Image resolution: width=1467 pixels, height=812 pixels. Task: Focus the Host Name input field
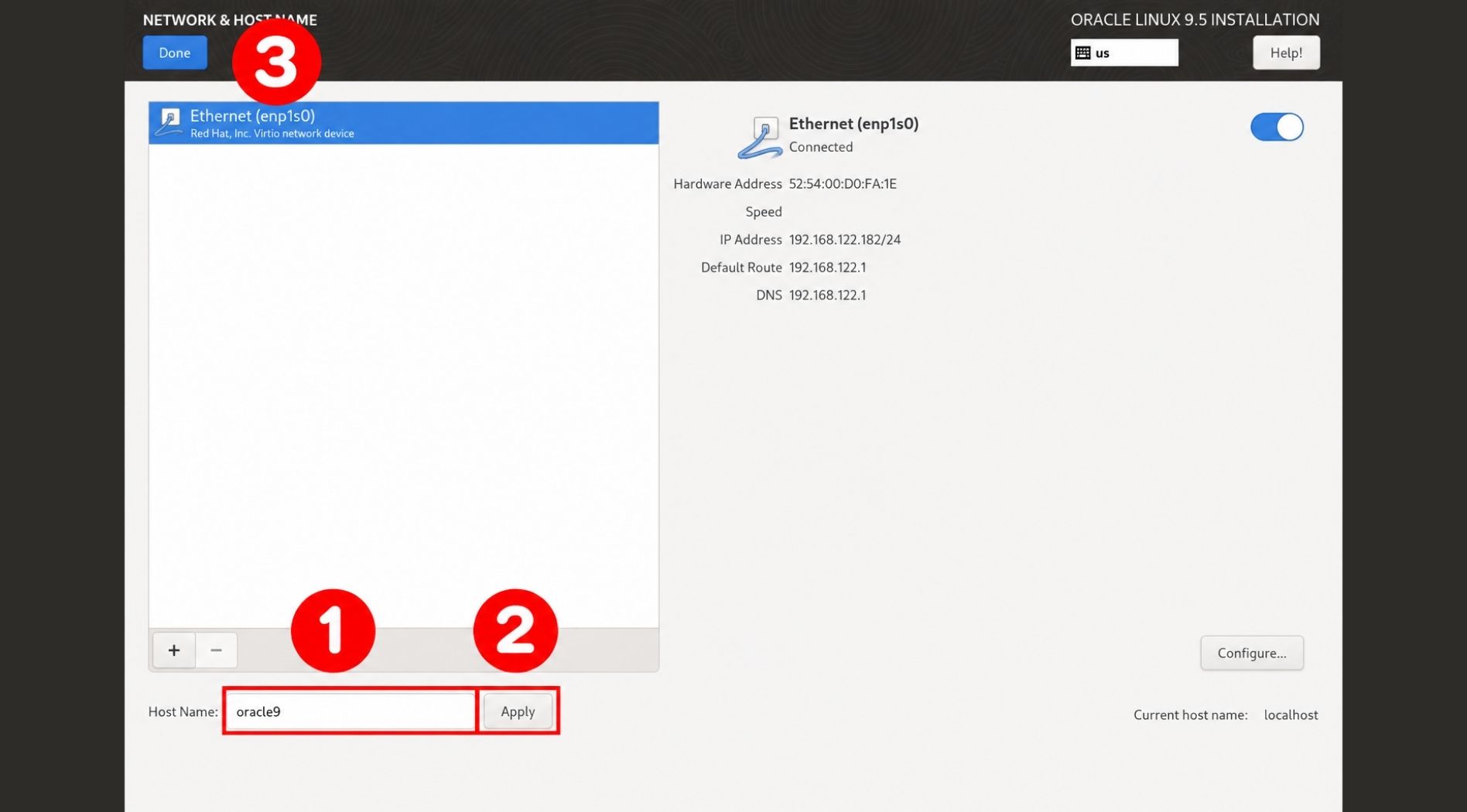click(x=351, y=711)
